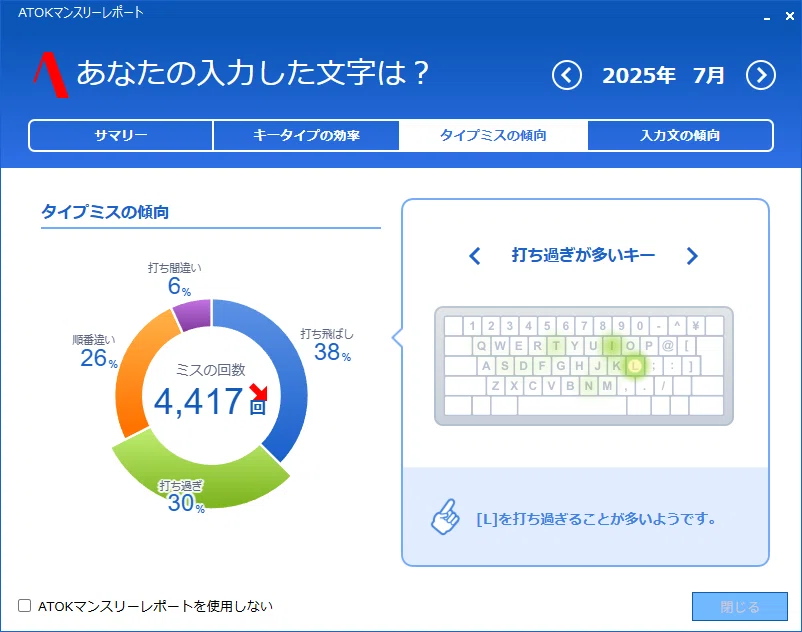802x632 pixels.
Task: Go to the previous month arrow
Action: point(567,76)
